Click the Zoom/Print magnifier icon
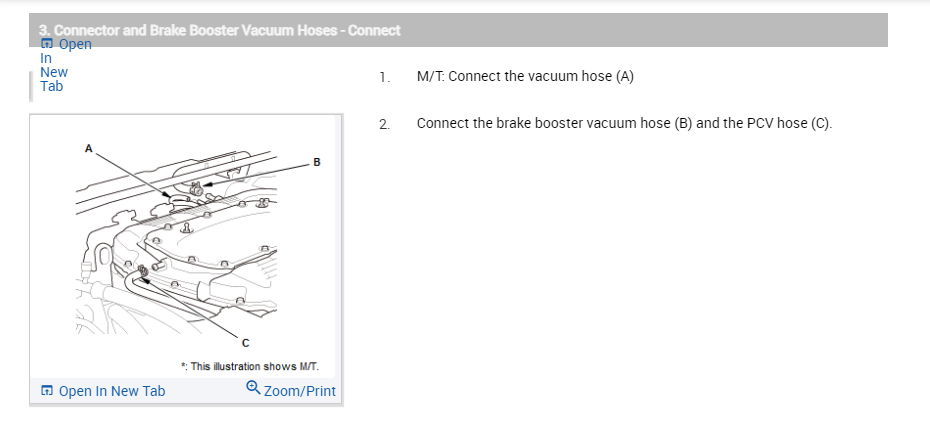Image resolution: width=930 pixels, height=426 pixels. (x=253, y=389)
